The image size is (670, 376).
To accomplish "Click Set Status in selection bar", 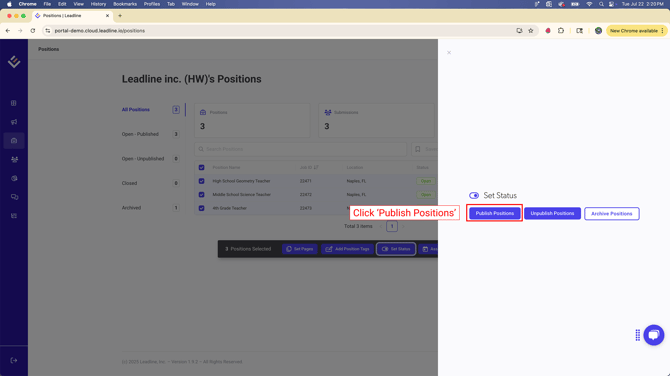I will (x=396, y=249).
